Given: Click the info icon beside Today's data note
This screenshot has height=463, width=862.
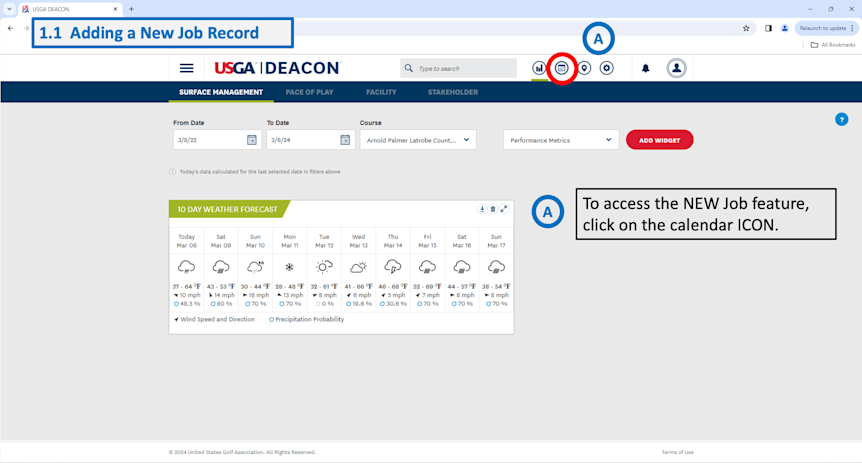Looking at the screenshot, I should tap(172, 172).
